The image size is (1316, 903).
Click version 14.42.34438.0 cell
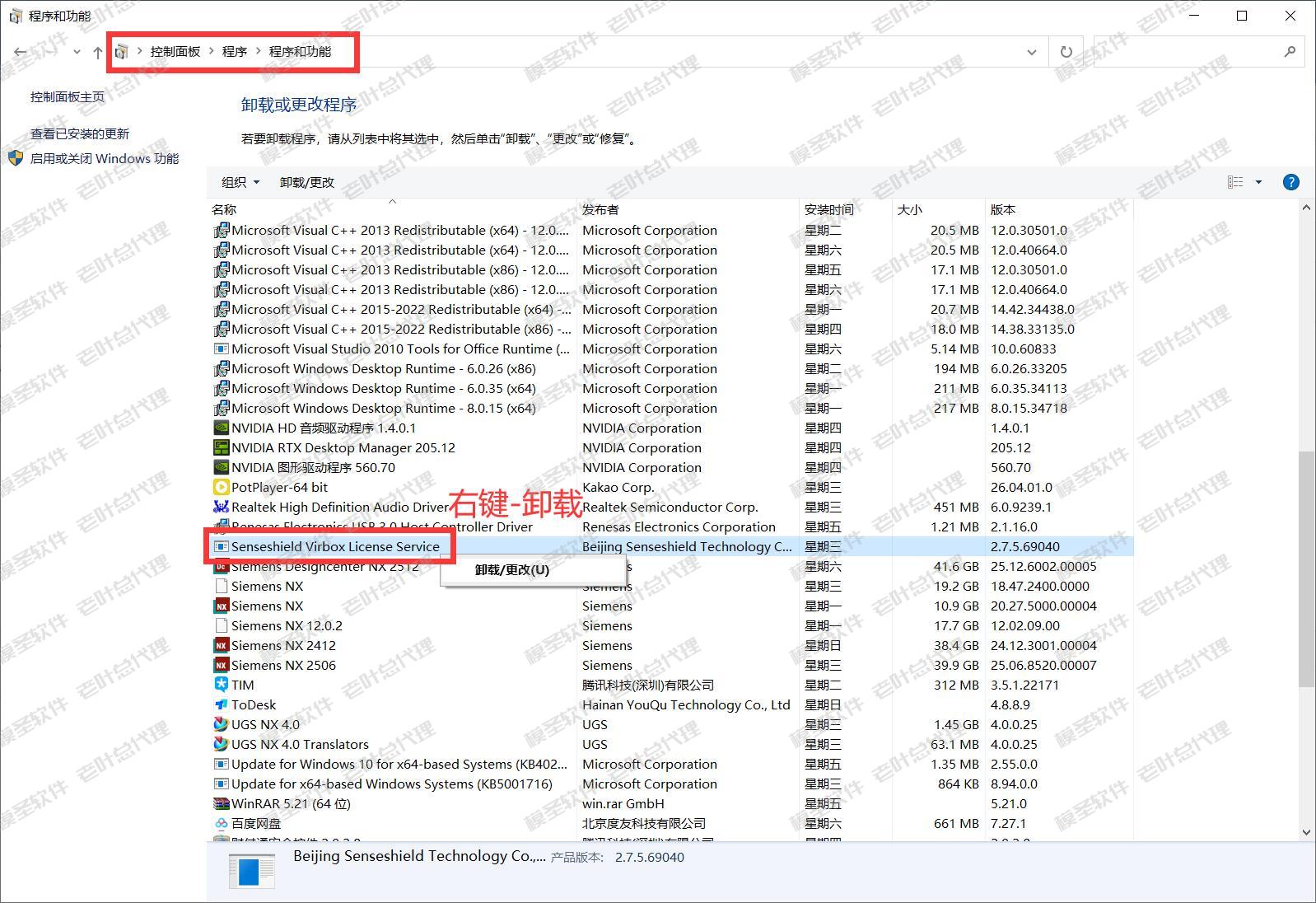tap(1033, 309)
